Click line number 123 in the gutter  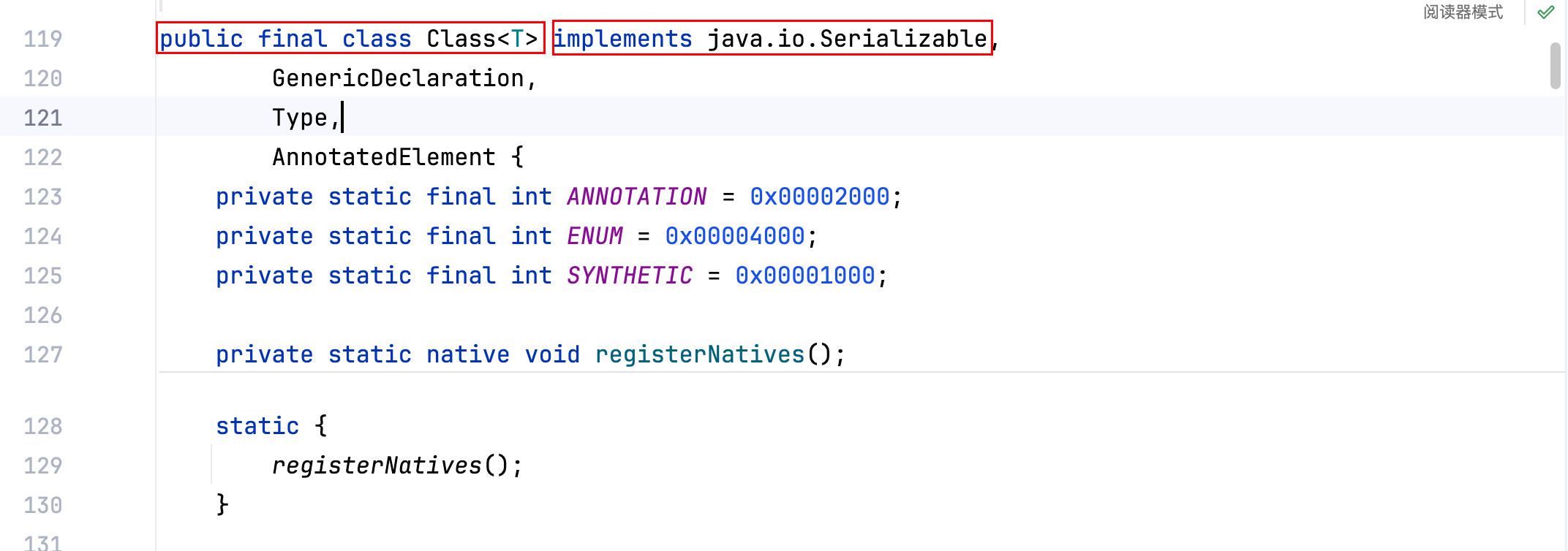[x=43, y=197]
